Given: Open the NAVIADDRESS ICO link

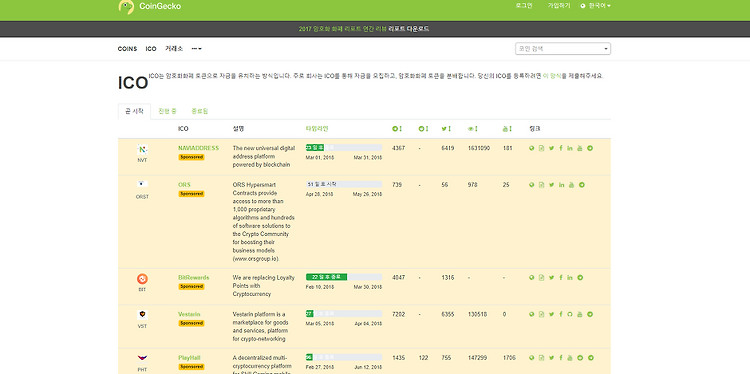Looking at the screenshot, I should [x=198, y=148].
